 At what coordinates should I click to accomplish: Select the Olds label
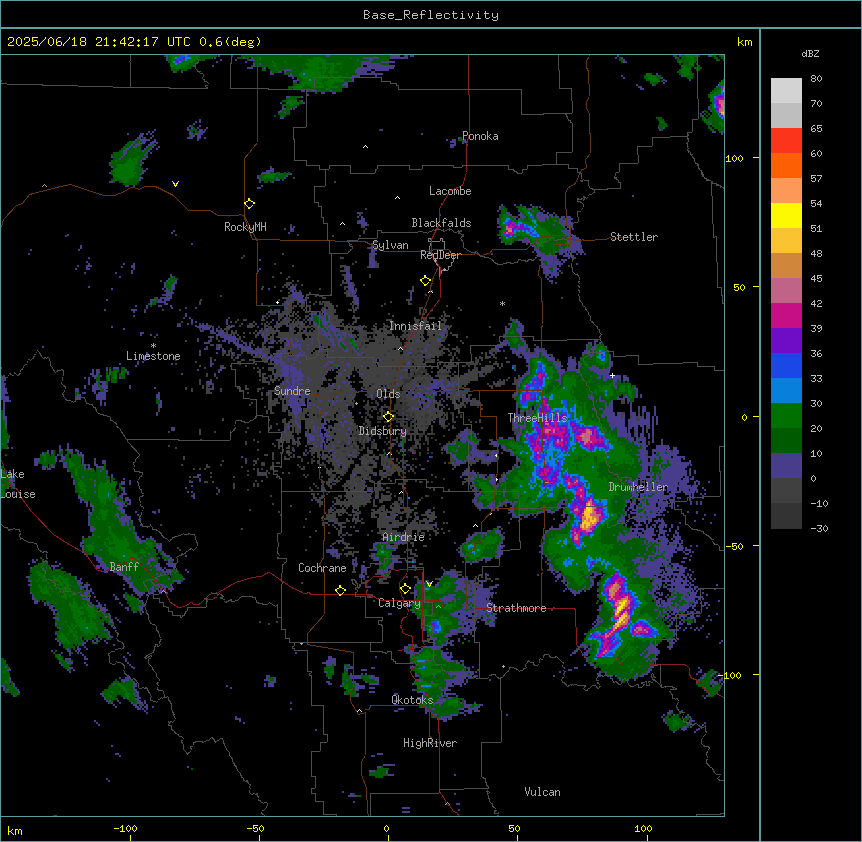(x=388, y=394)
